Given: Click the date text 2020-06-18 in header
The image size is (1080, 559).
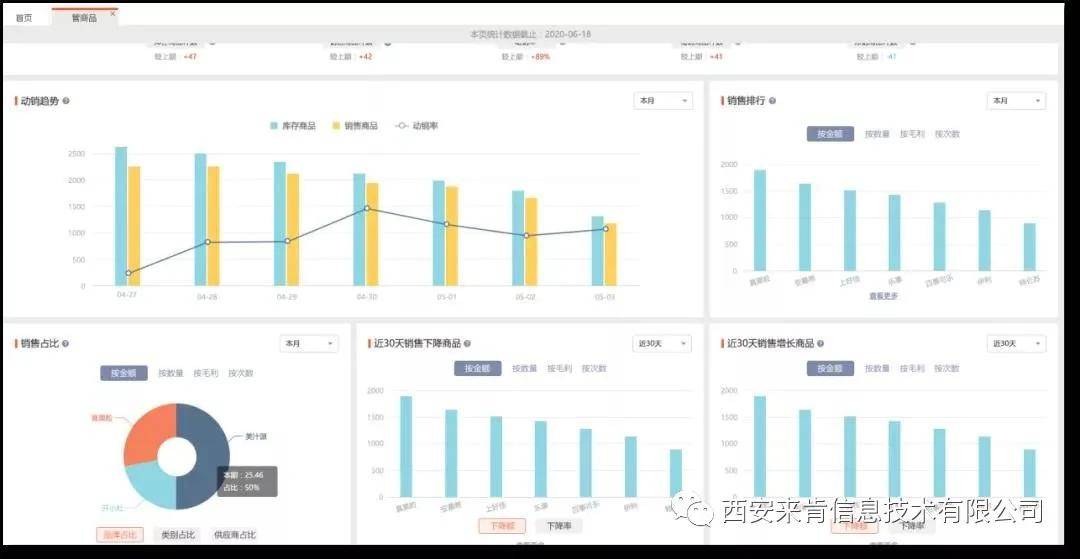Looking at the screenshot, I should pyautogui.click(x=568, y=34).
